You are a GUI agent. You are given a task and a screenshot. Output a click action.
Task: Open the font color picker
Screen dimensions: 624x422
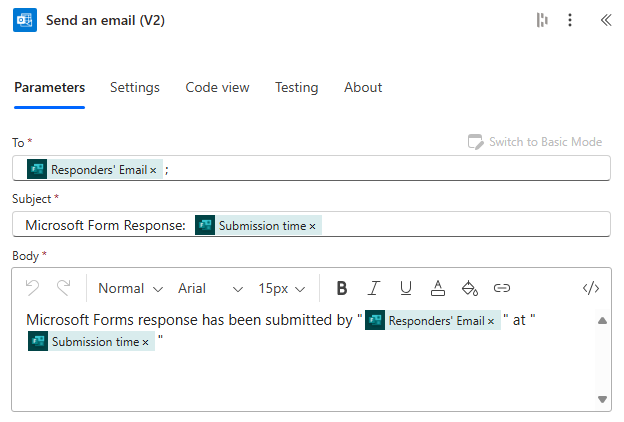(x=437, y=289)
